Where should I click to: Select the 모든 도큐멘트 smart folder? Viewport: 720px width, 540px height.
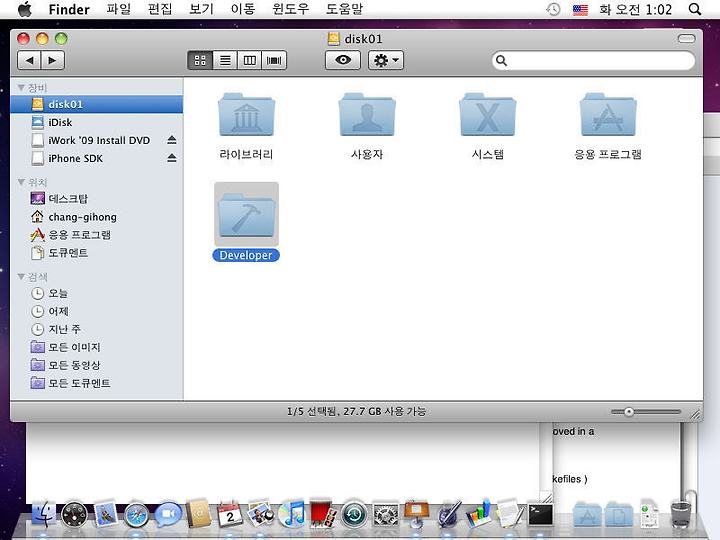pos(96,383)
